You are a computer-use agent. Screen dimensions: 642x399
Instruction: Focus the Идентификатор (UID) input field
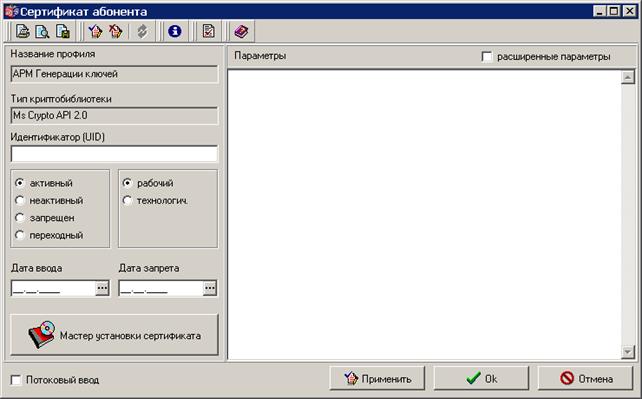coord(114,154)
